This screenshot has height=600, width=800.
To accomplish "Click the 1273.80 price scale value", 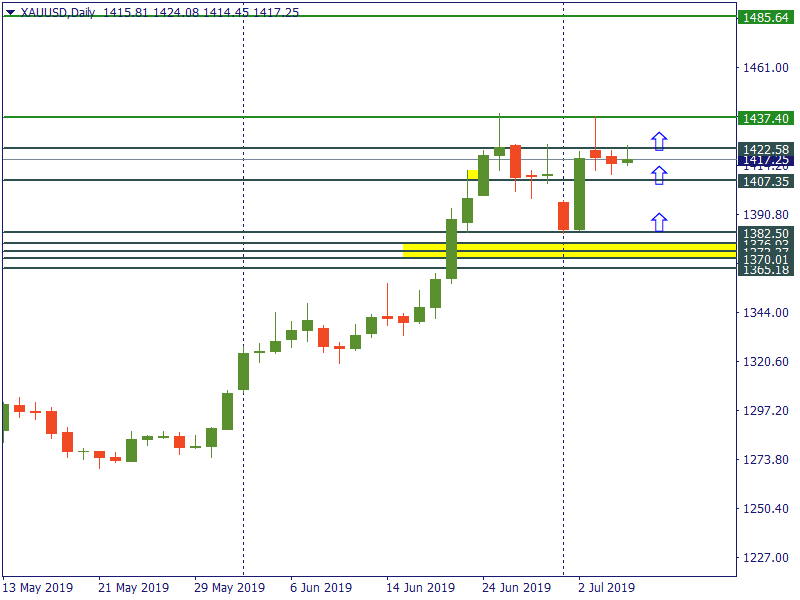I will 765,459.
